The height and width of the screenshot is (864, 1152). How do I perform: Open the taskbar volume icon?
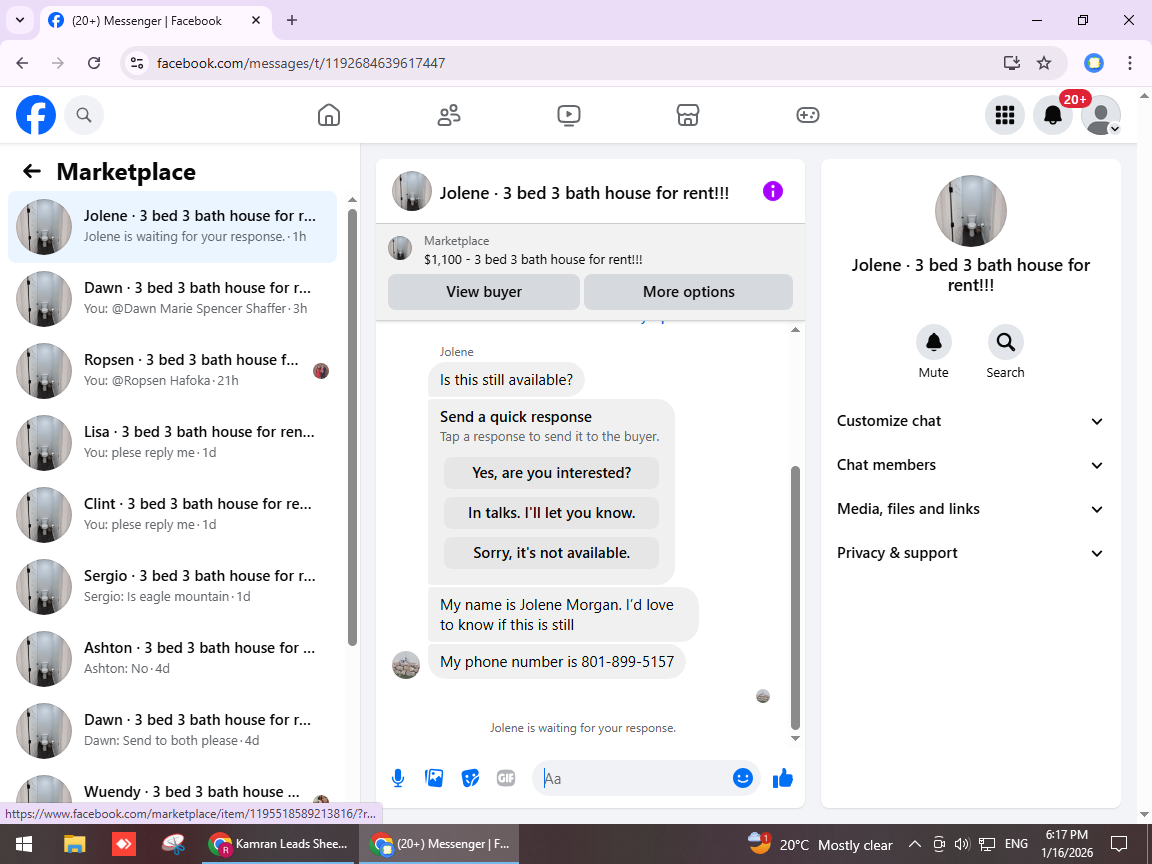click(962, 844)
